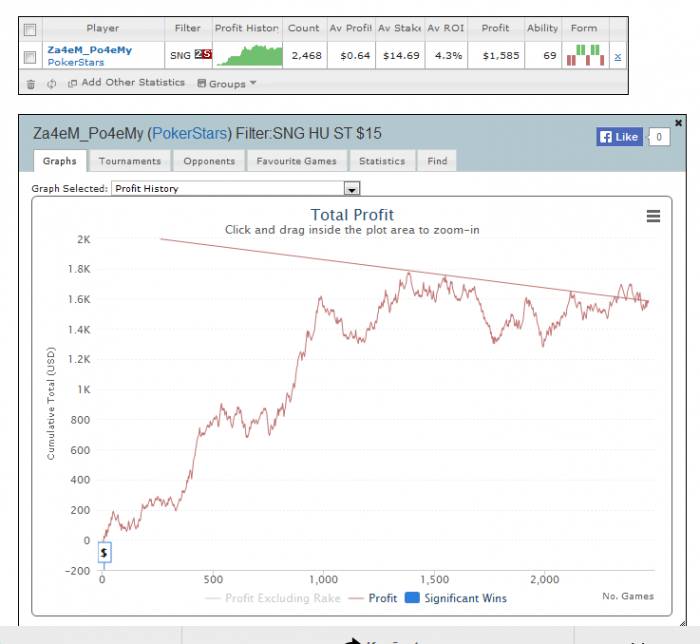Screen dimensions: 700x644
Task: Sort by the Ability column header
Action: click(542, 28)
